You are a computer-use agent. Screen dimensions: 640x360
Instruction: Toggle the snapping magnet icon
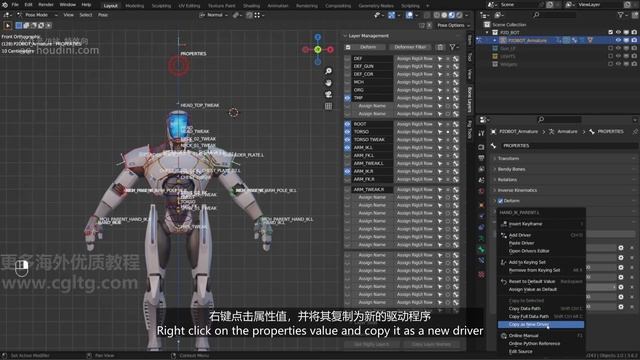point(249,15)
